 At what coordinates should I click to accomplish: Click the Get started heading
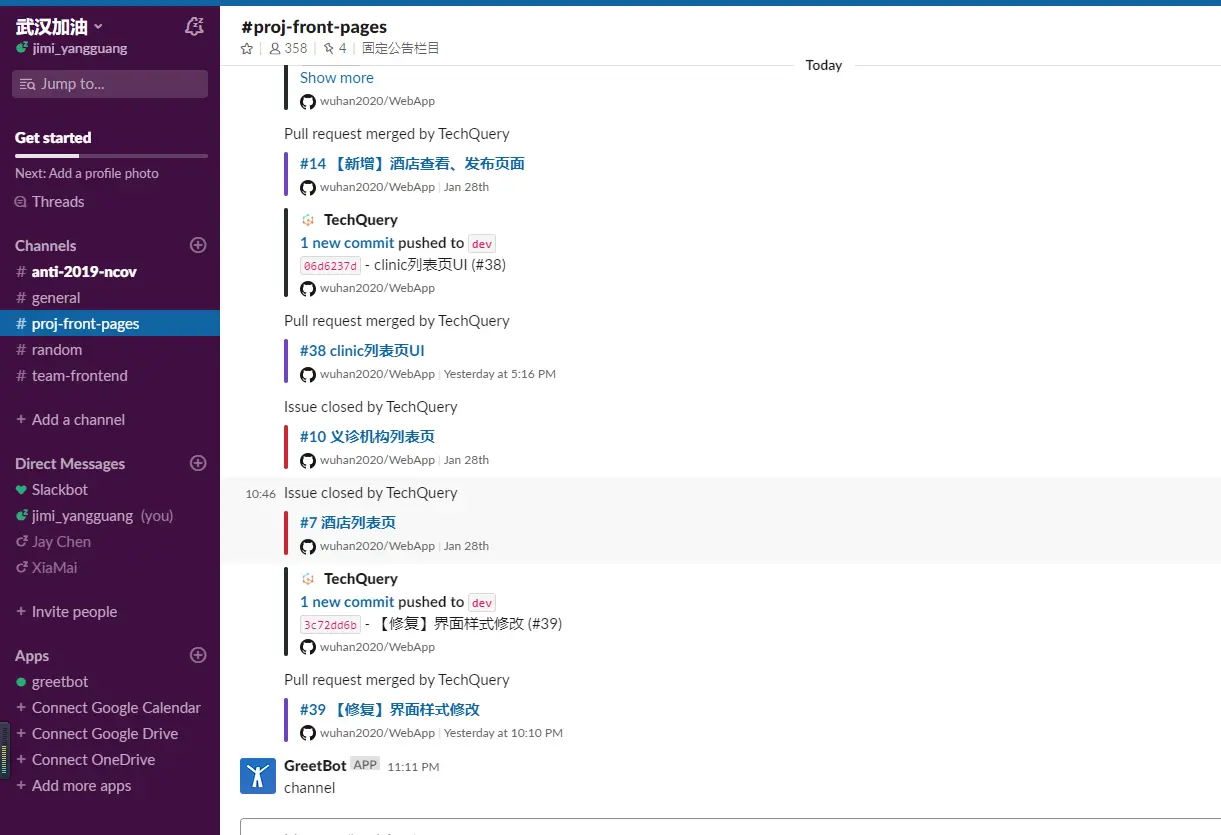pos(53,137)
